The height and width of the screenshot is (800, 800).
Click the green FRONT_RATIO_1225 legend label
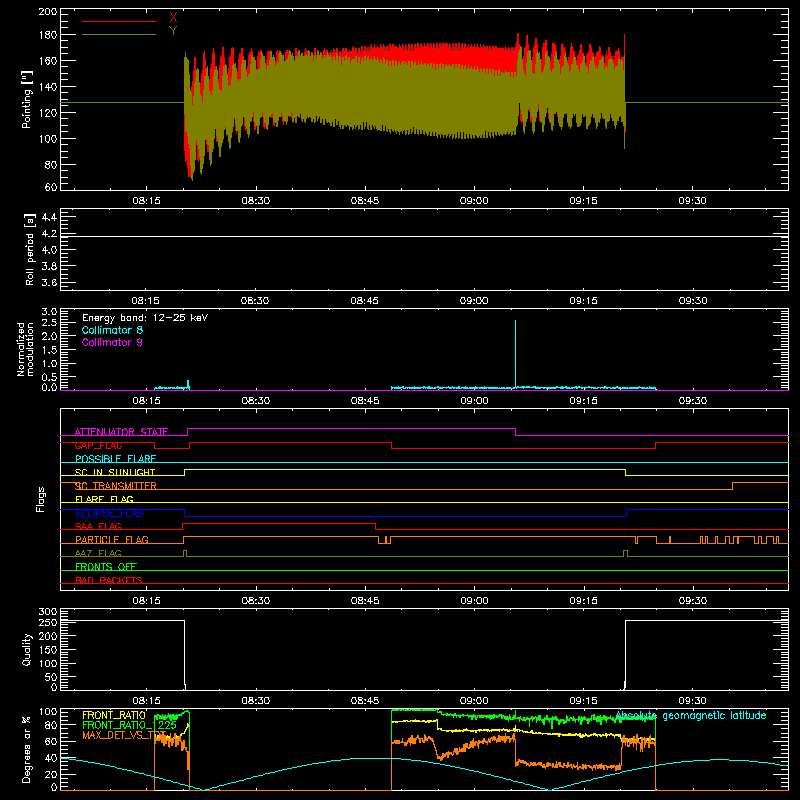coord(130,725)
